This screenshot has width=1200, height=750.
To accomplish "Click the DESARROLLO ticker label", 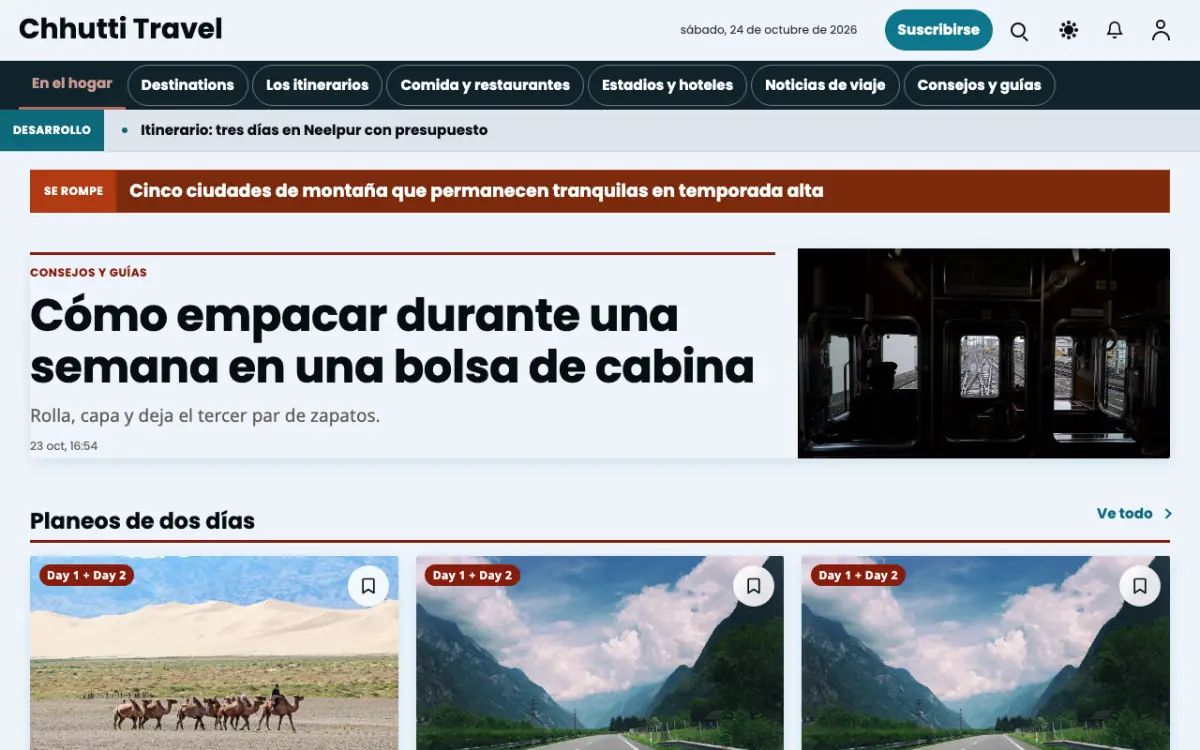I will pyautogui.click(x=52, y=130).
